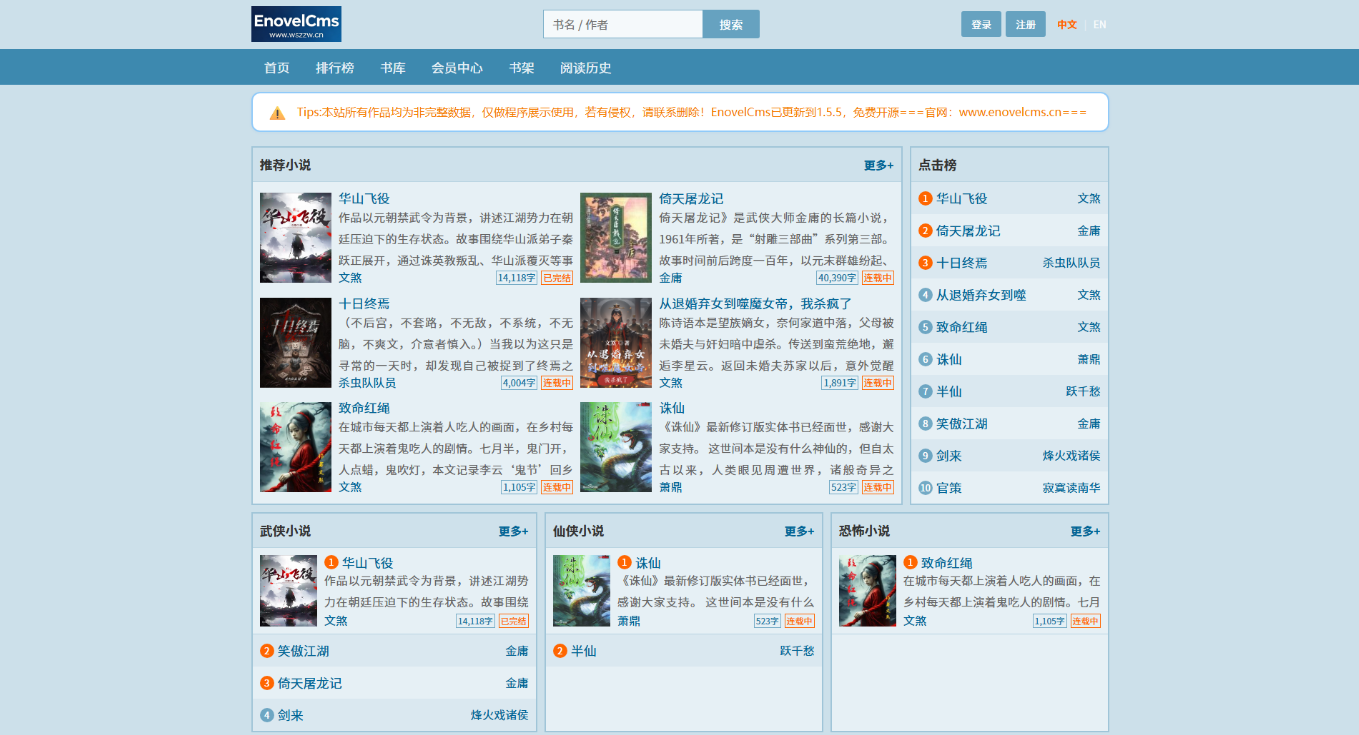This screenshot has height=735, width=1359.
Task: Open 书库 in the navigation bar
Action: click(x=393, y=68)
